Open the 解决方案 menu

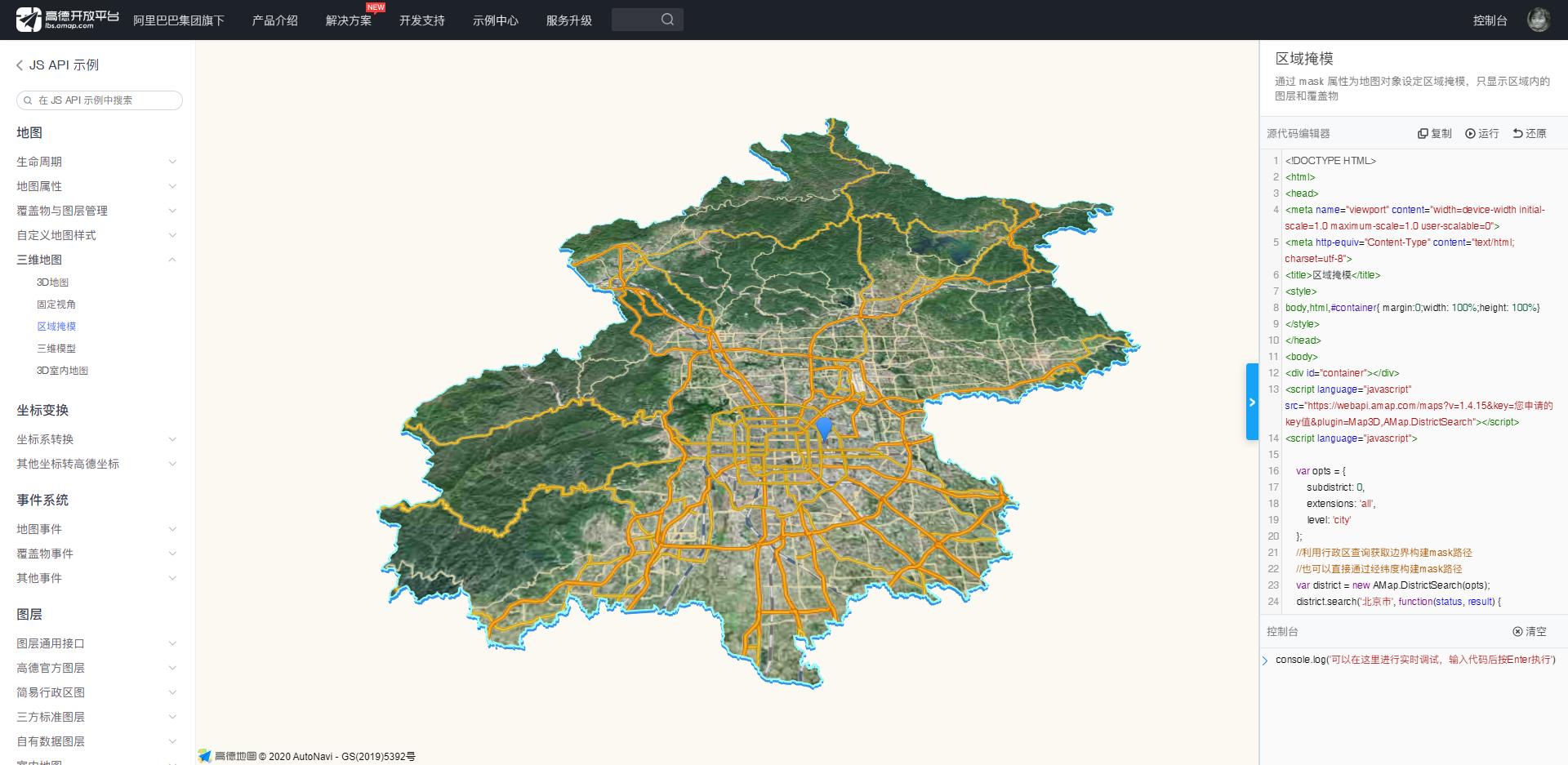(x=349, y=20)
